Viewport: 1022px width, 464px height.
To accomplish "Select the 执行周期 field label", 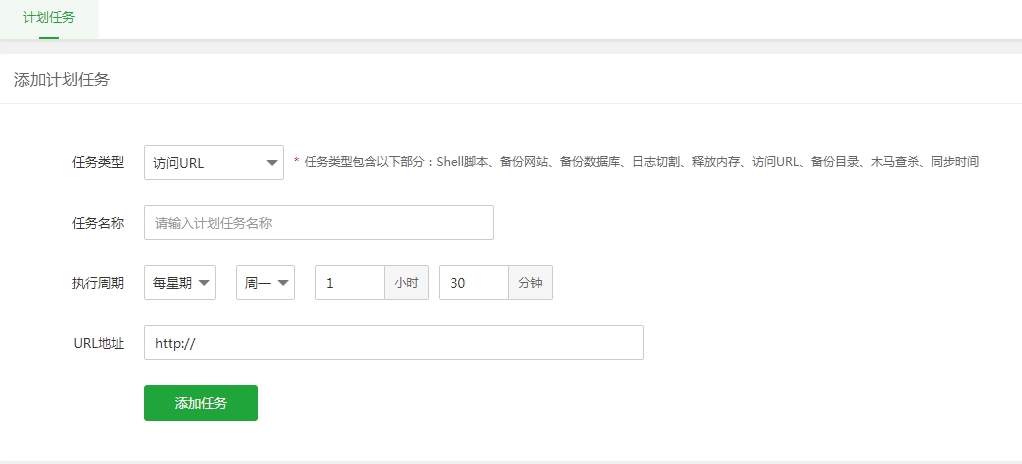I will 98,283.
